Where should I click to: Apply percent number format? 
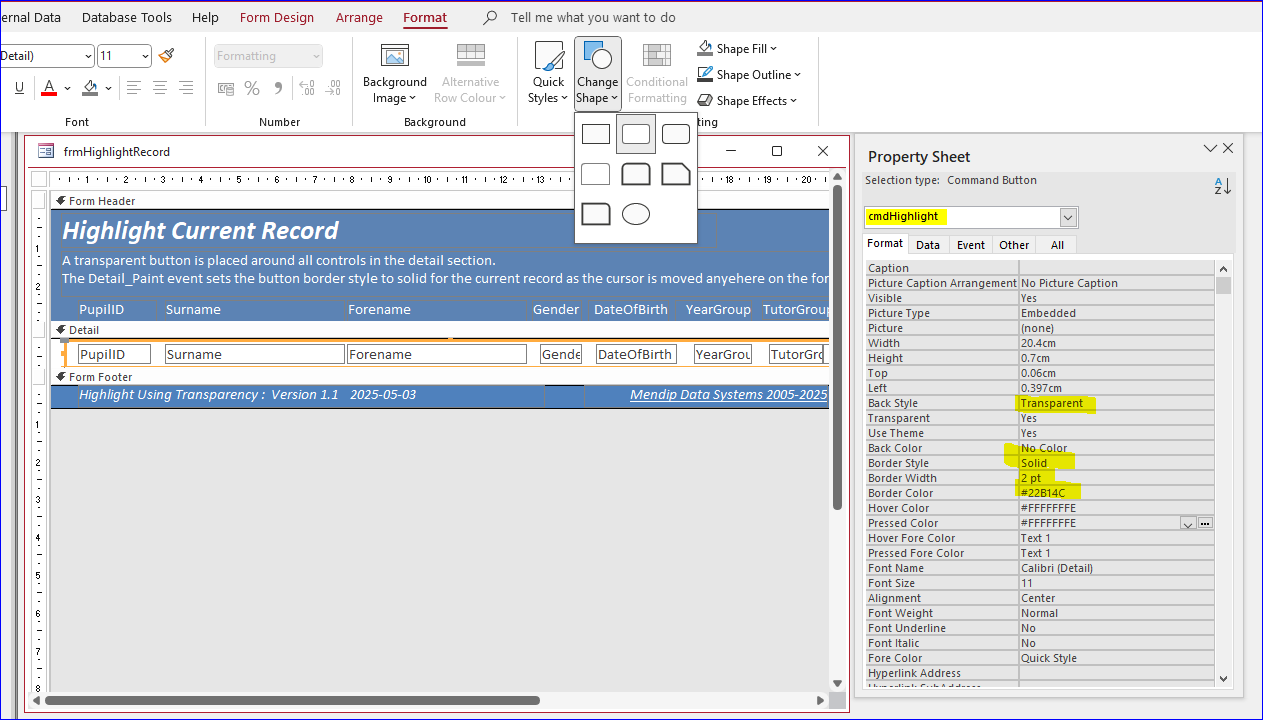tap(252, 88)
